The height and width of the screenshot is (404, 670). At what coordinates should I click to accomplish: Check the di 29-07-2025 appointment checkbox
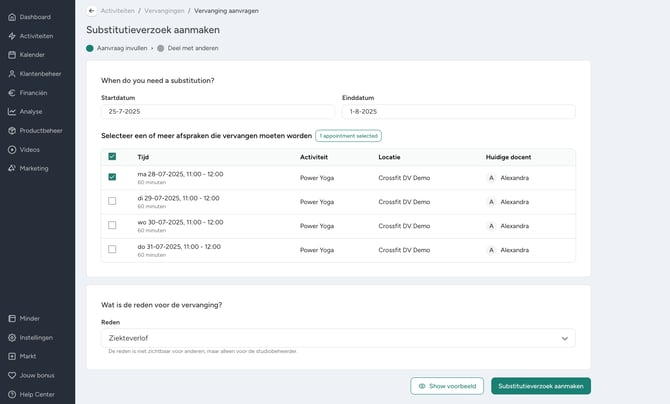[112, 201]
